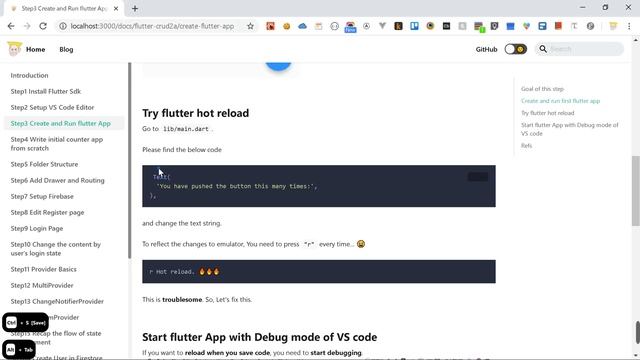The height and width of the screenshot is (360, 640).
Task: Open the gray V-shaped extension icon
Action: click(382, 26)
